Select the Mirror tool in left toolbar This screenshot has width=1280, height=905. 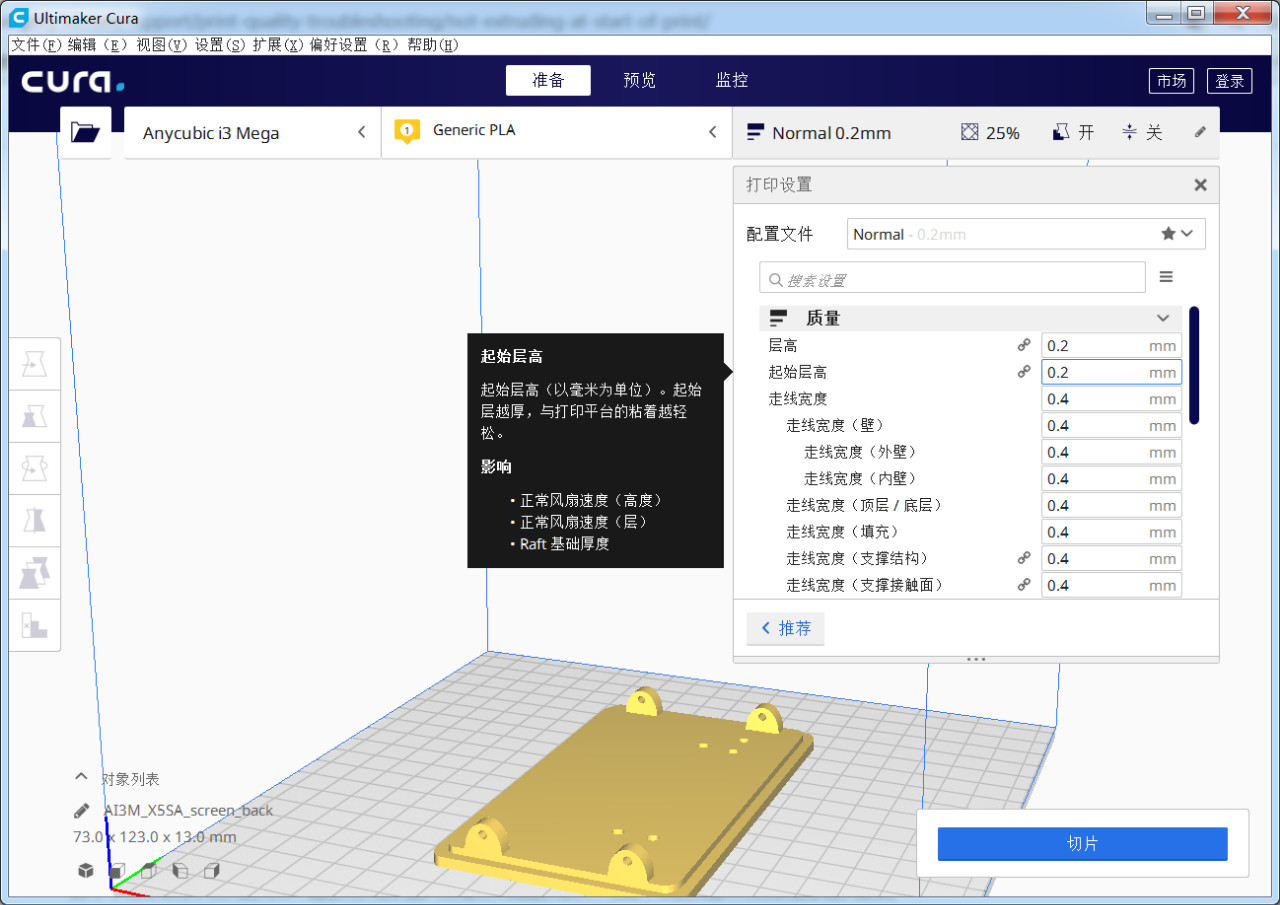pos(35,520)
